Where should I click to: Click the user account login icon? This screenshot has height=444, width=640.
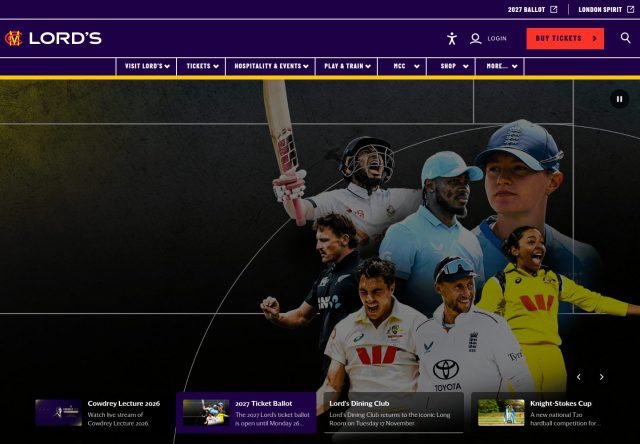coord(476,39)
